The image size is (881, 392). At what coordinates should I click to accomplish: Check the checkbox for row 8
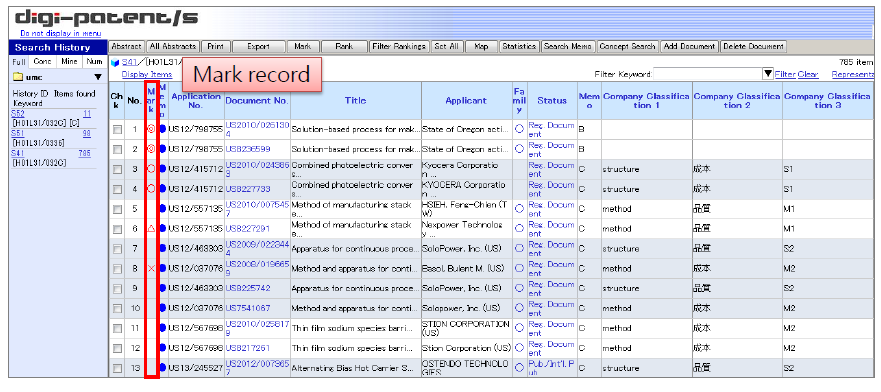pyautogui.click(x=117, y=269)
